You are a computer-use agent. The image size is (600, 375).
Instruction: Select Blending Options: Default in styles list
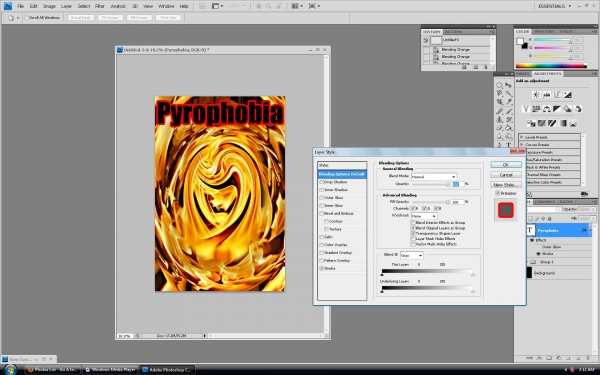tap(342, 174)
